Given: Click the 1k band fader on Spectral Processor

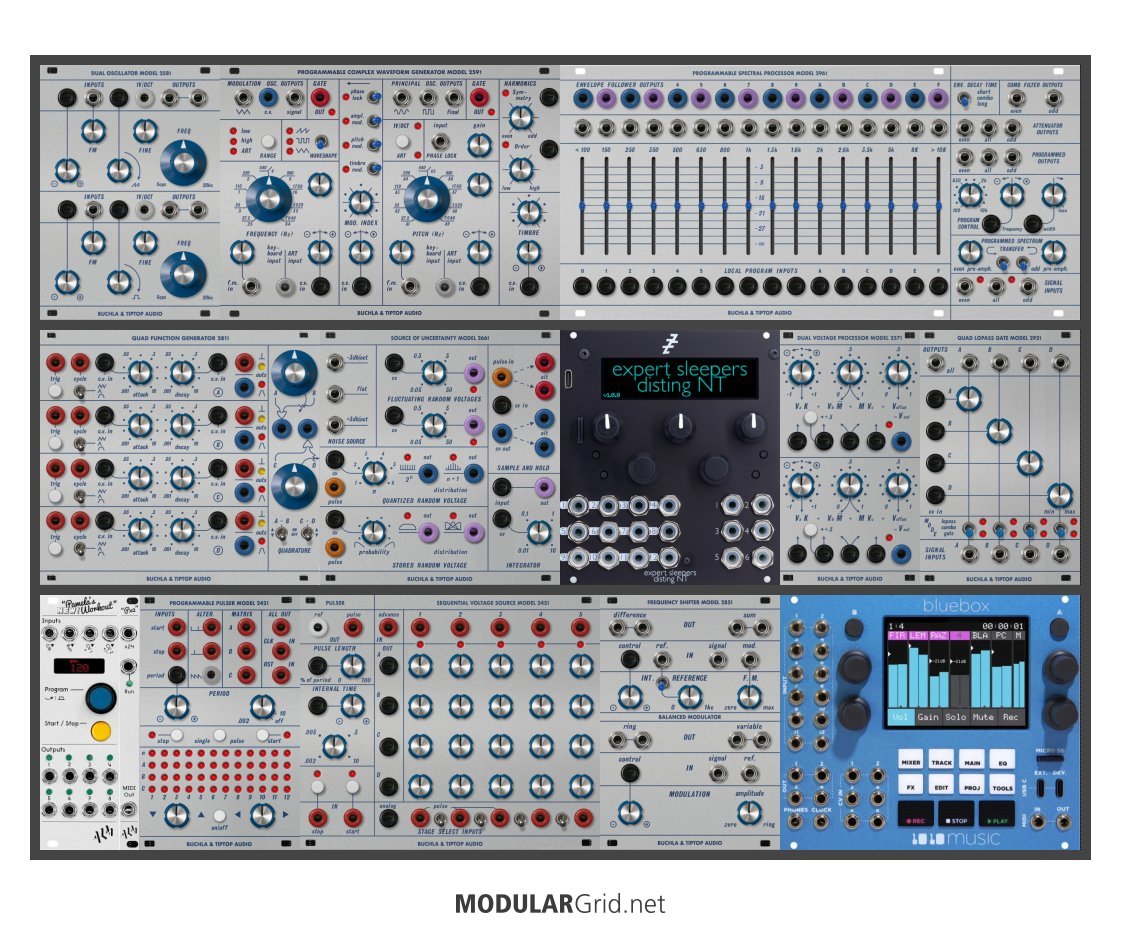Looking at the screenshot, I should [749, 206].
